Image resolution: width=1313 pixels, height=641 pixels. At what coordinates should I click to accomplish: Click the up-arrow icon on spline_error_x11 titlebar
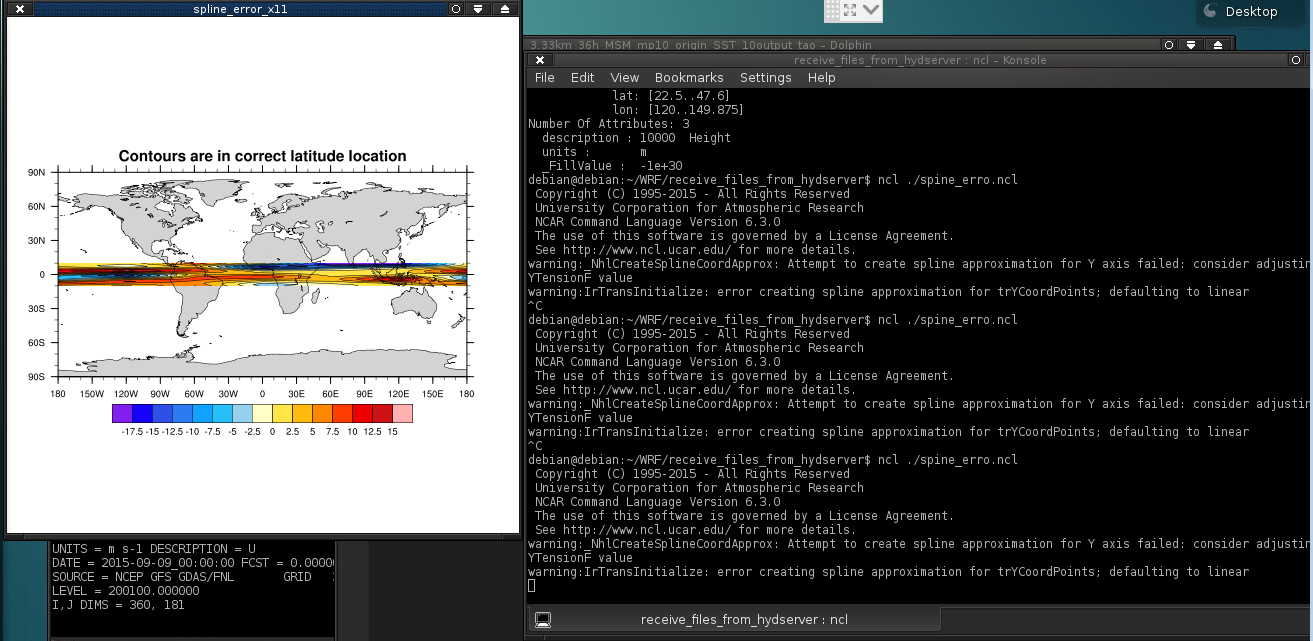[x=505, y=8]
